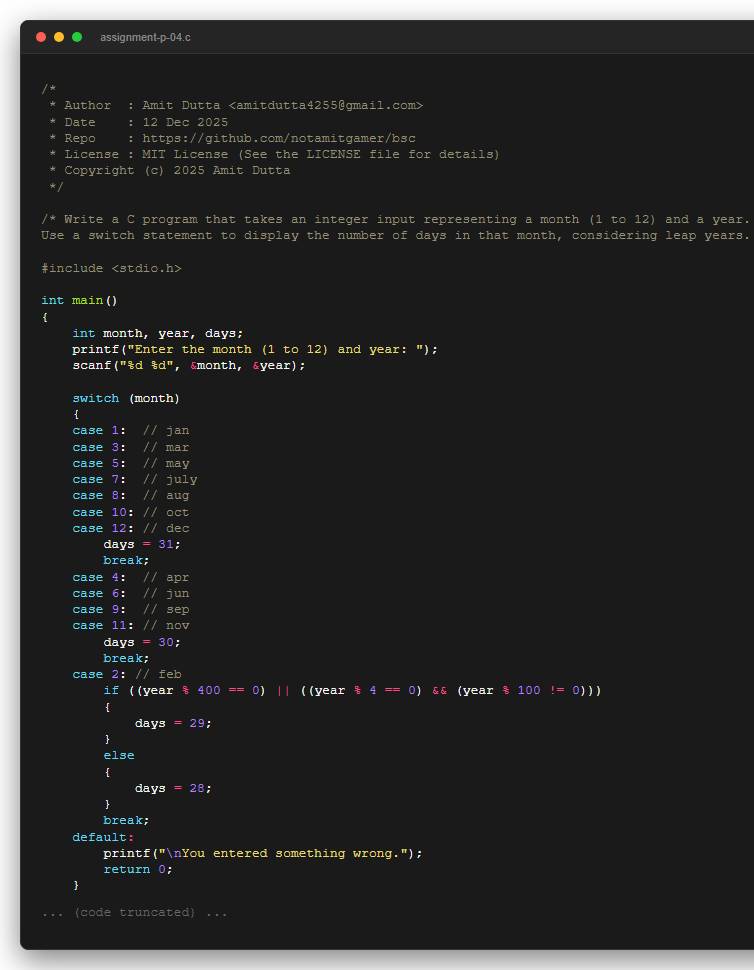Click the 'MIT License' comment line

tap(273, 154)
